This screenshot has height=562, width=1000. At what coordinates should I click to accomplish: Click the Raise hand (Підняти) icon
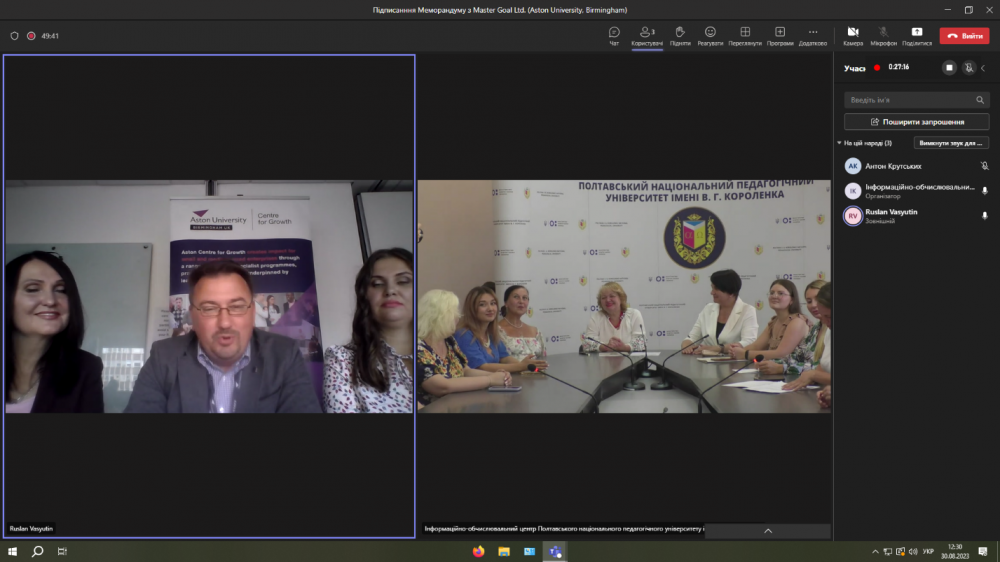(679, 35)
